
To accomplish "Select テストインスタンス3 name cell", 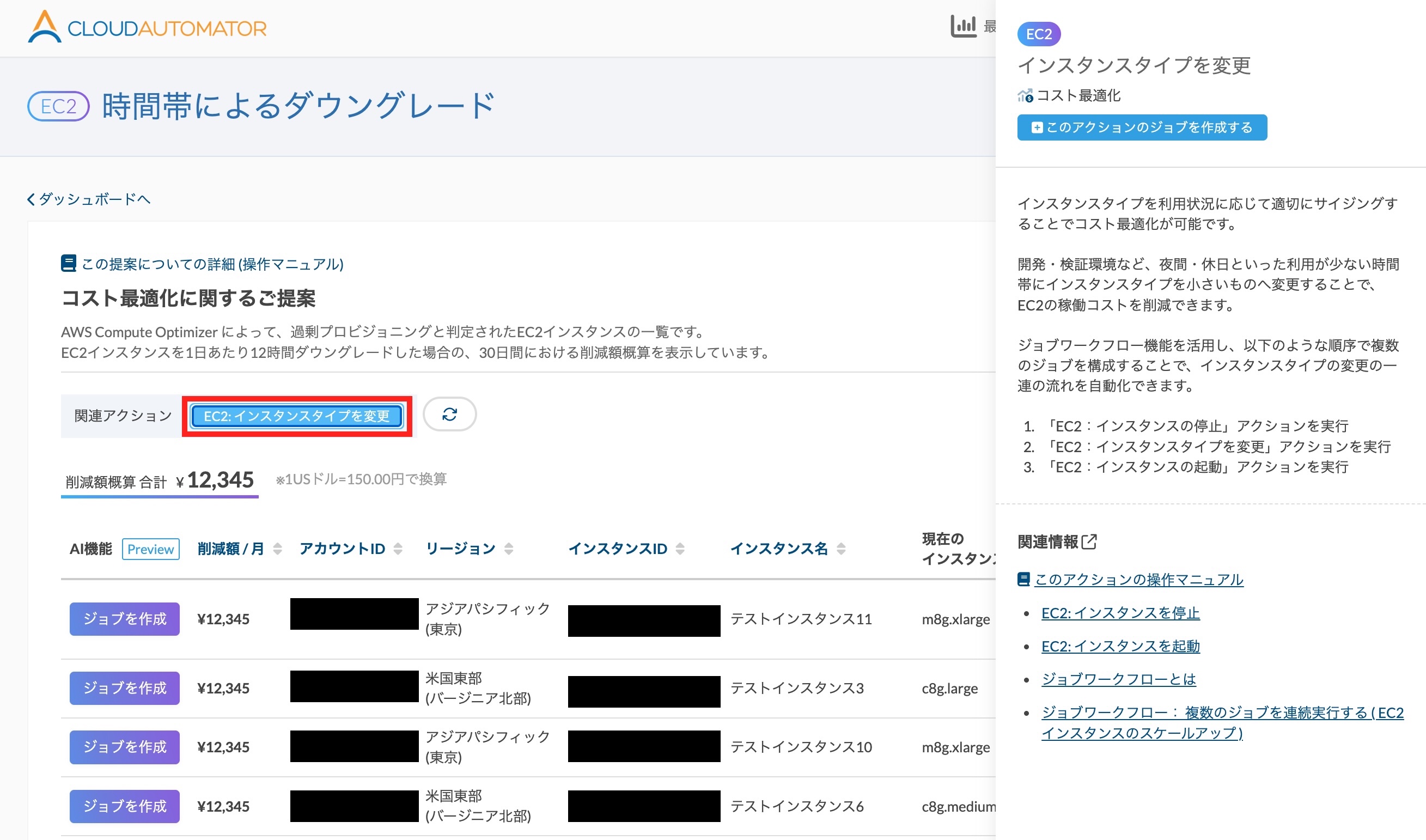I will coord(797,689).
